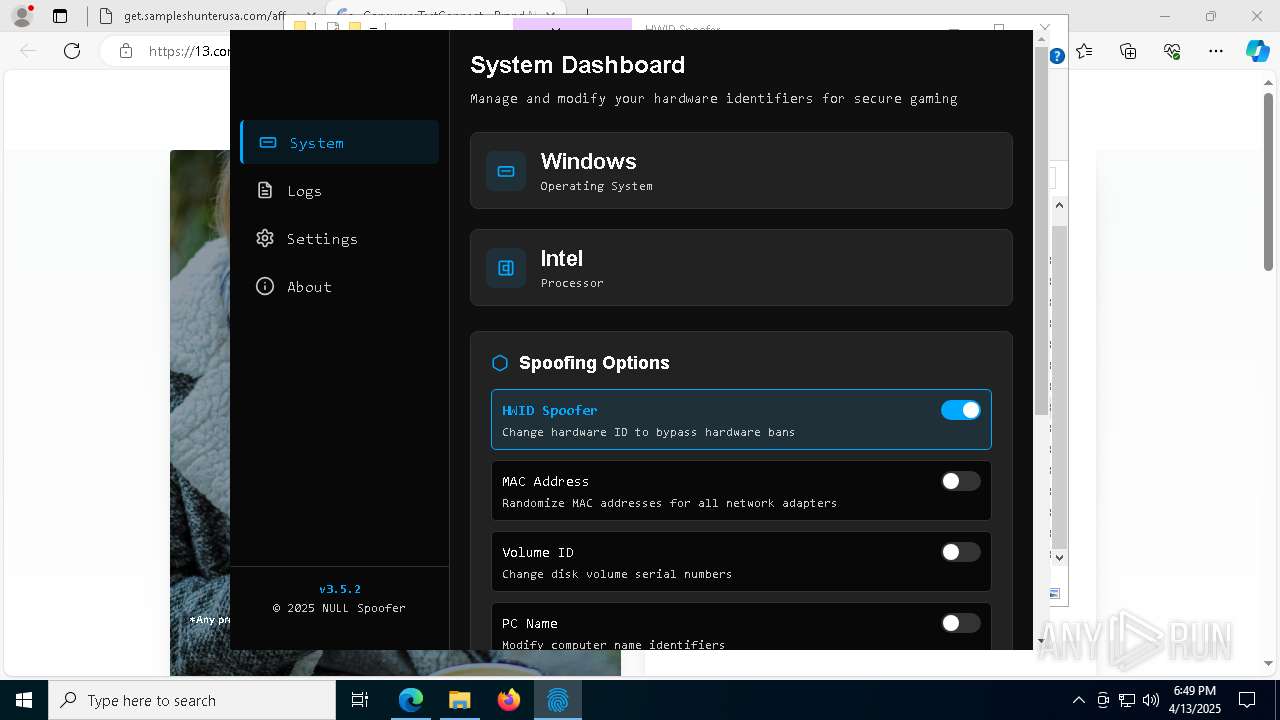Enable the PC Name toggle
This screenshot has width=1280, height=720.
(960, 623)
